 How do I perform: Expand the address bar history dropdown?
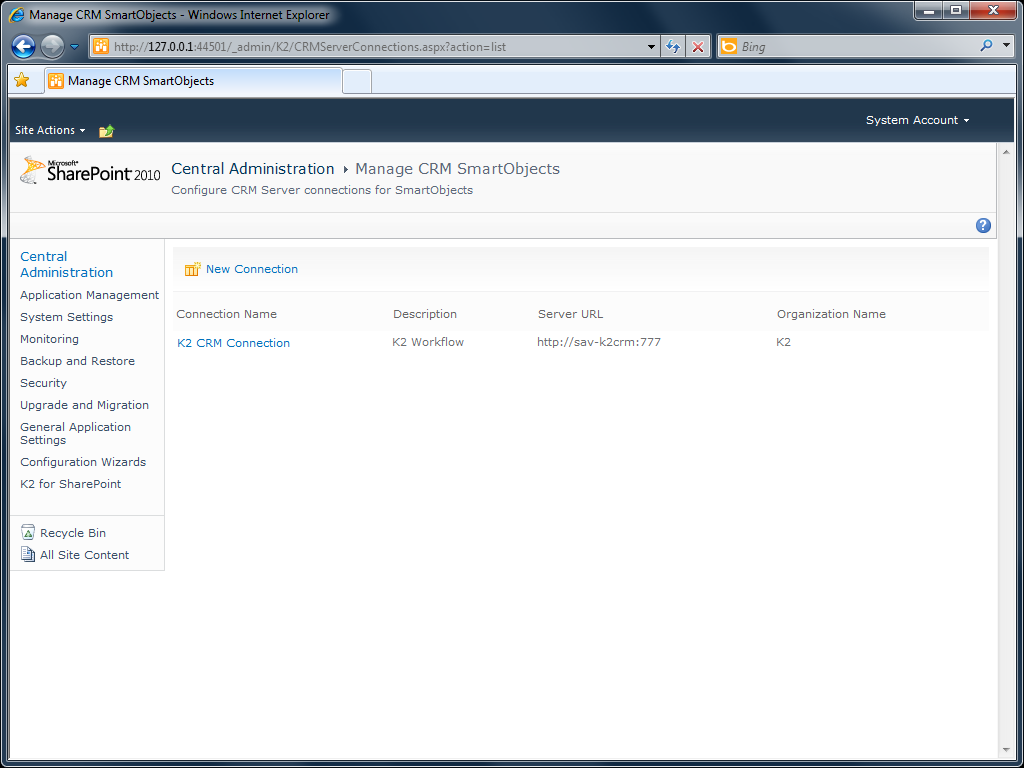click(650, 47)
